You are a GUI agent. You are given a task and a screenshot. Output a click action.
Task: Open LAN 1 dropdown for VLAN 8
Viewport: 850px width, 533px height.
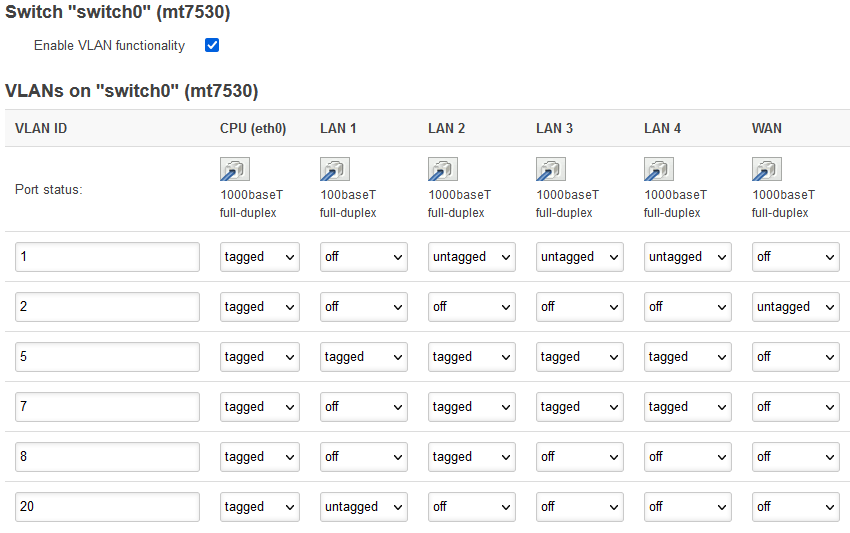click(x=364, y=457)
